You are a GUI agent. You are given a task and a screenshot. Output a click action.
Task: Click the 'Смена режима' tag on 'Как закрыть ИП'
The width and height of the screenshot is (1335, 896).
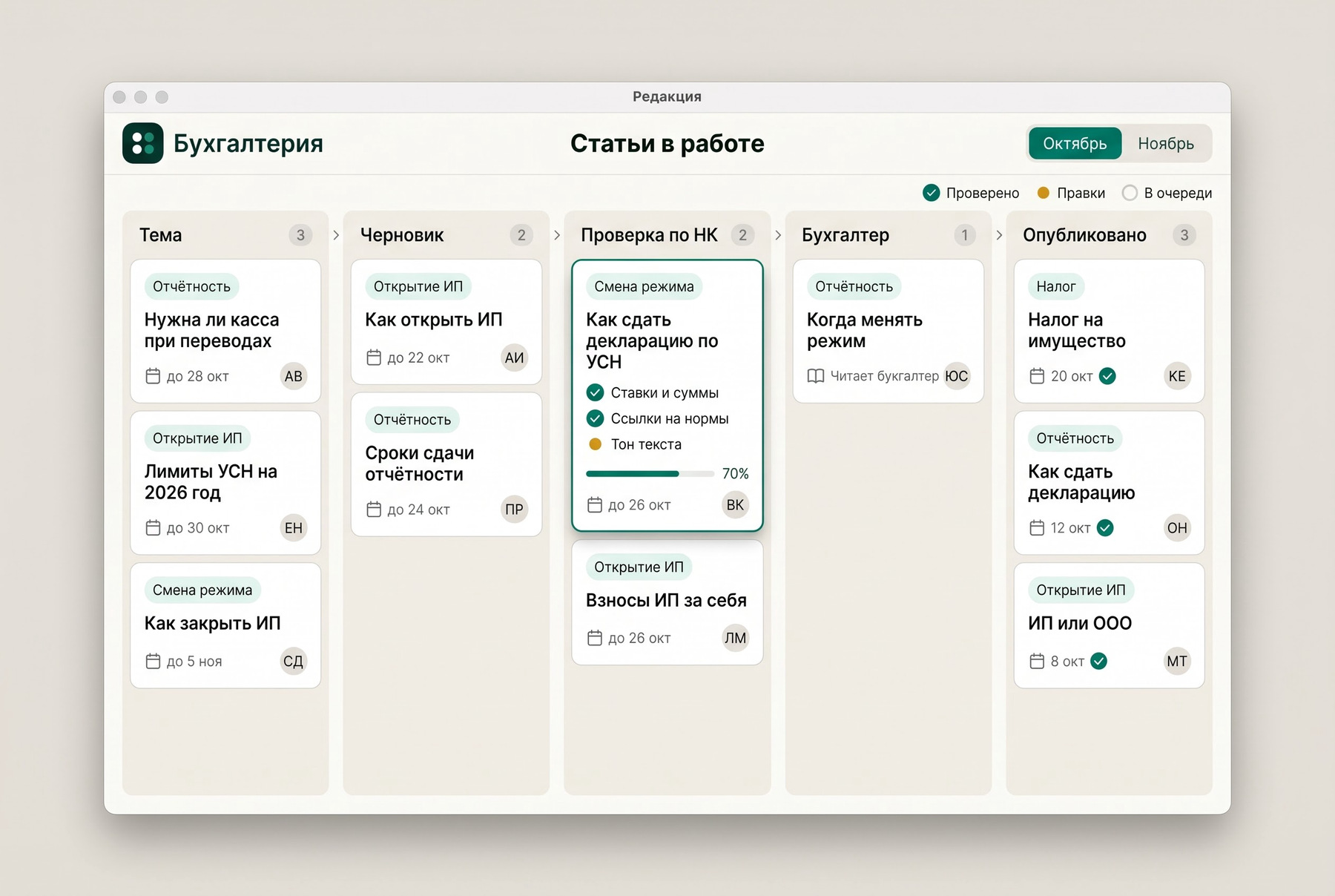tap(202, 590)
